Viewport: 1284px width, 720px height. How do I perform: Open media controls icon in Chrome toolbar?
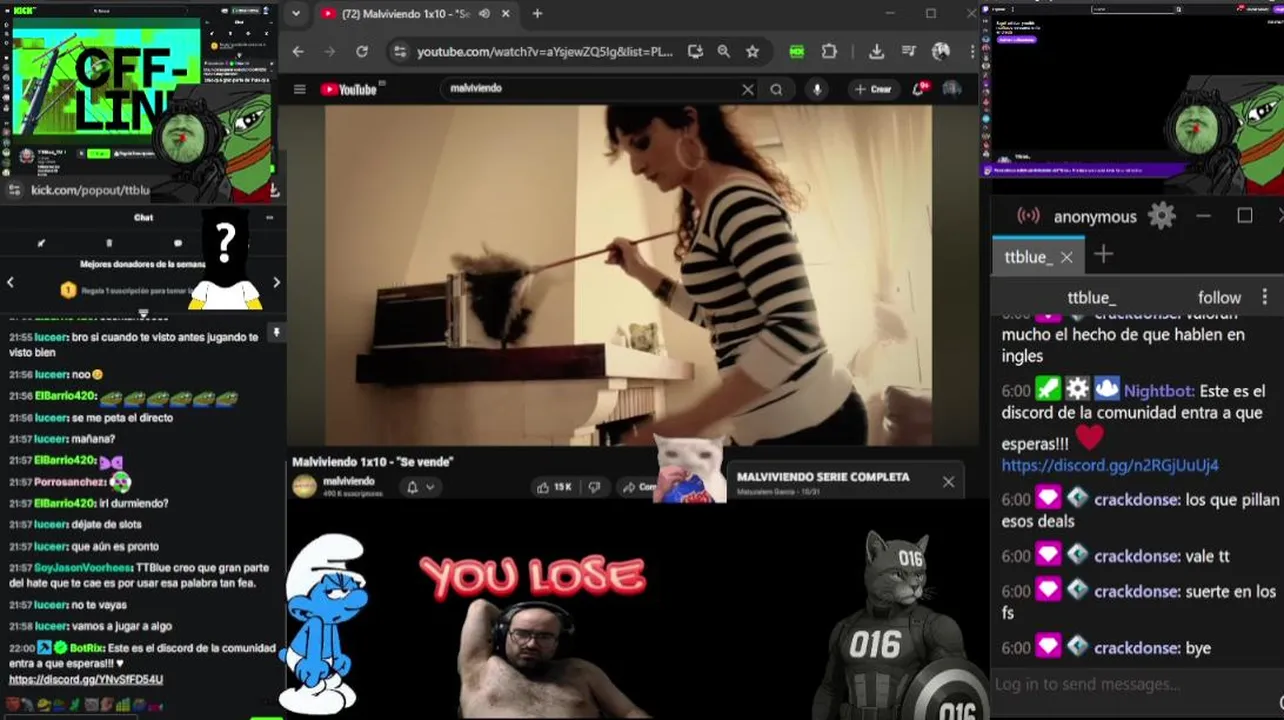pyautogui.click(x=908, y=52)
